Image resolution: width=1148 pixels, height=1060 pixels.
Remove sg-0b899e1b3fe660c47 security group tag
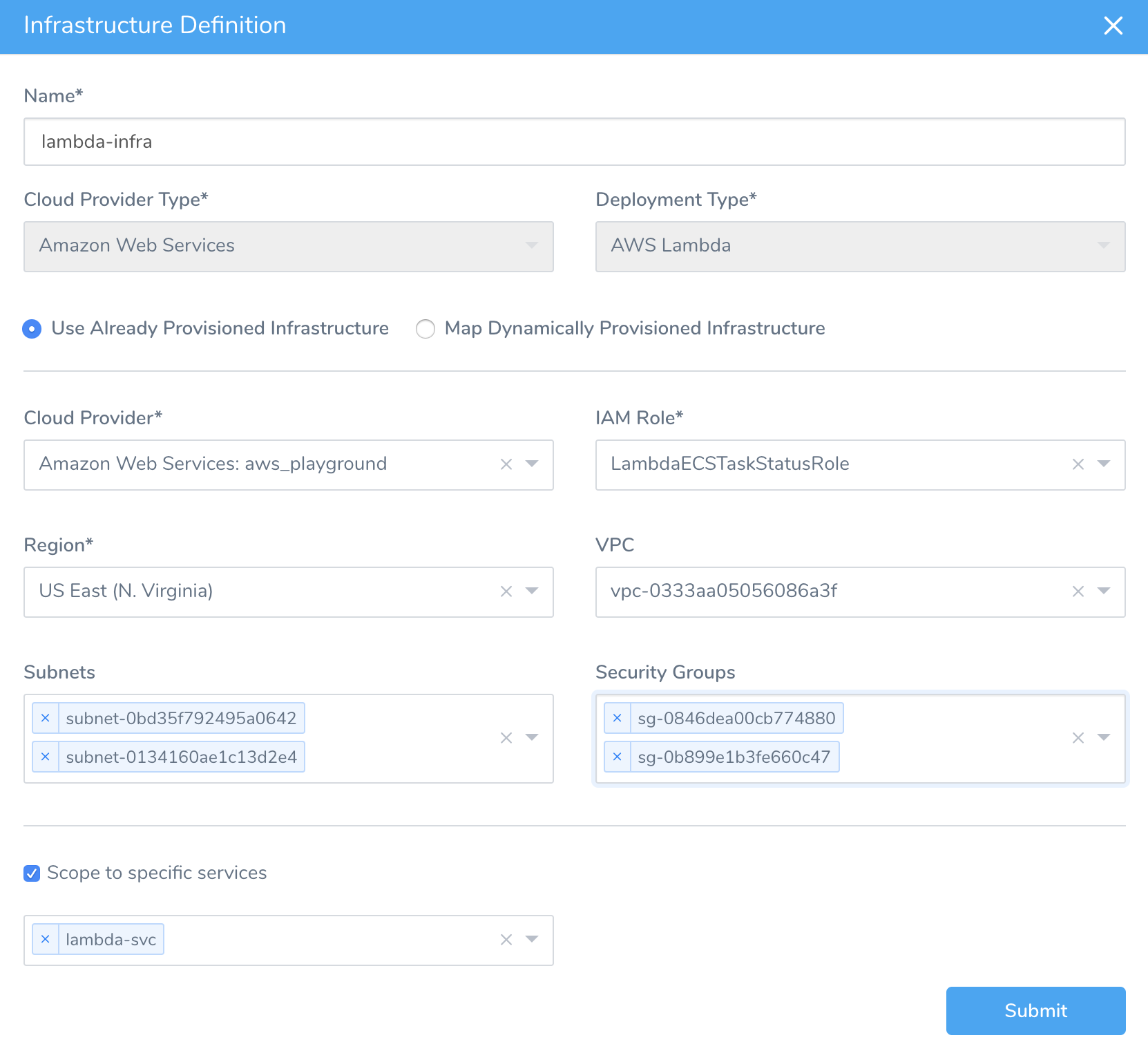(618, 757)
